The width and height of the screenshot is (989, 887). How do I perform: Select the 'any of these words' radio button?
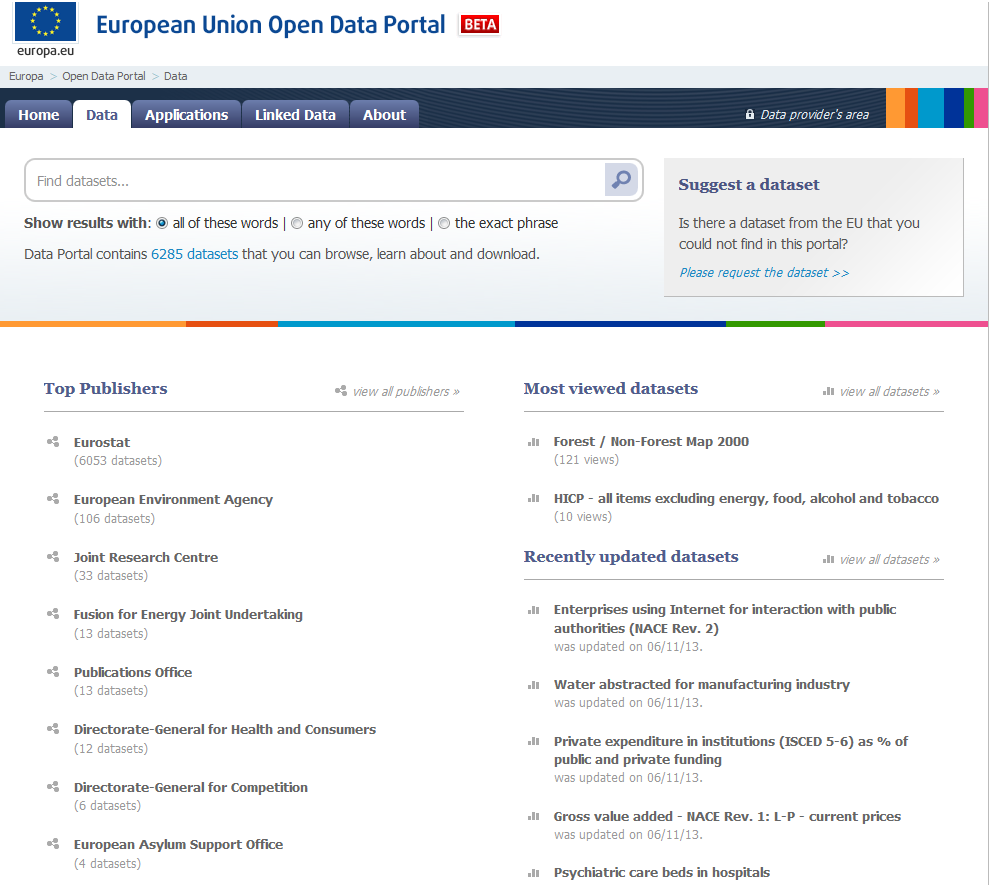297,223
